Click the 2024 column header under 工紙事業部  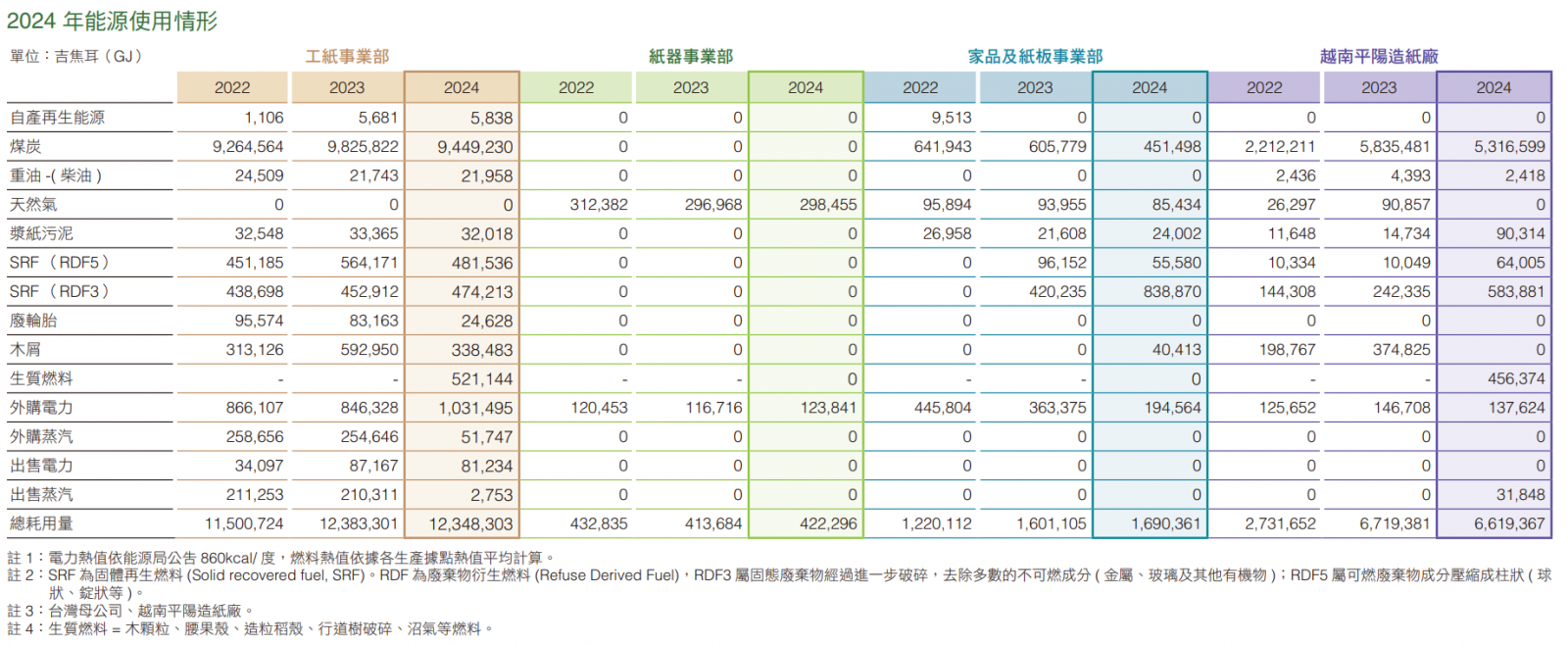pyautogui.click(x=462, y=87)
